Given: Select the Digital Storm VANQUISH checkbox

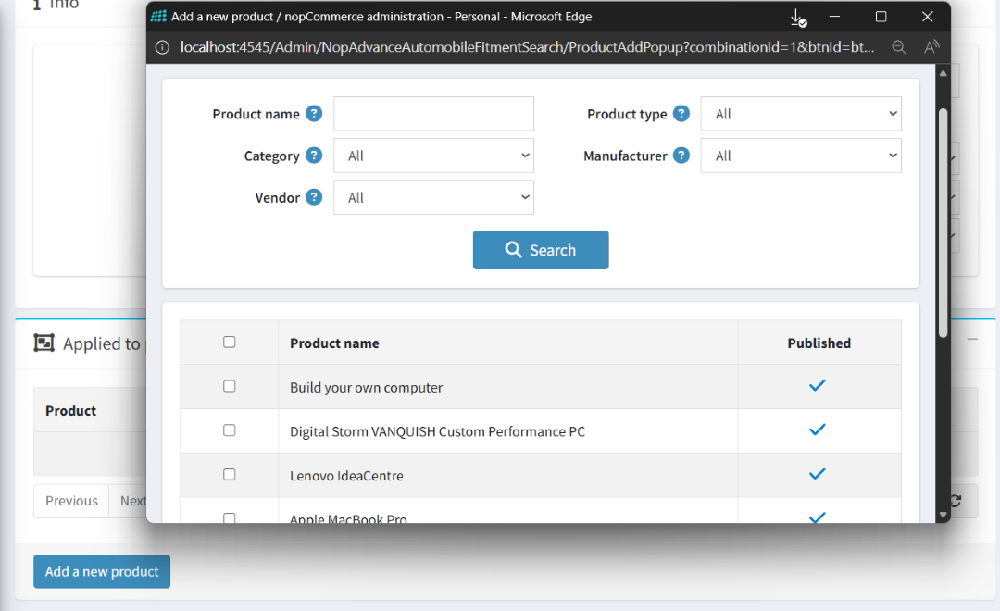Looking at the screenshot, I should tap(229, 430).
